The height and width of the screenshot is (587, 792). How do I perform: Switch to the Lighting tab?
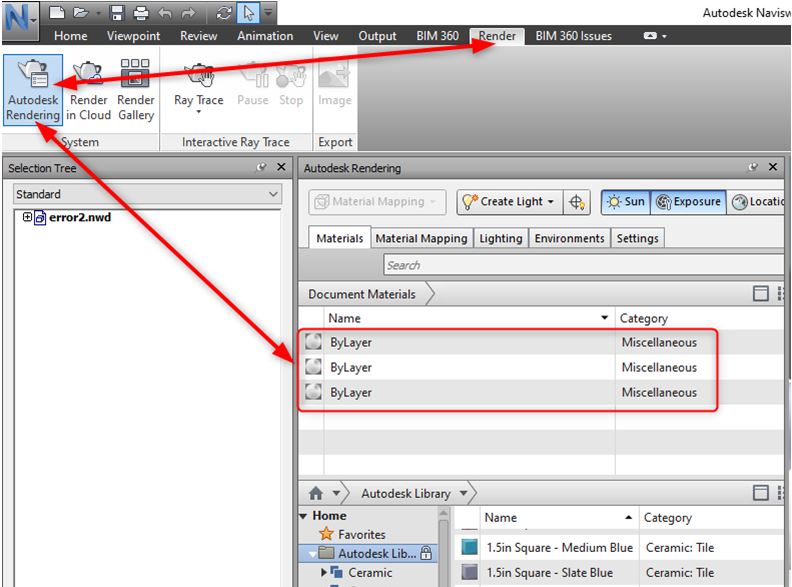pos(501,238)
